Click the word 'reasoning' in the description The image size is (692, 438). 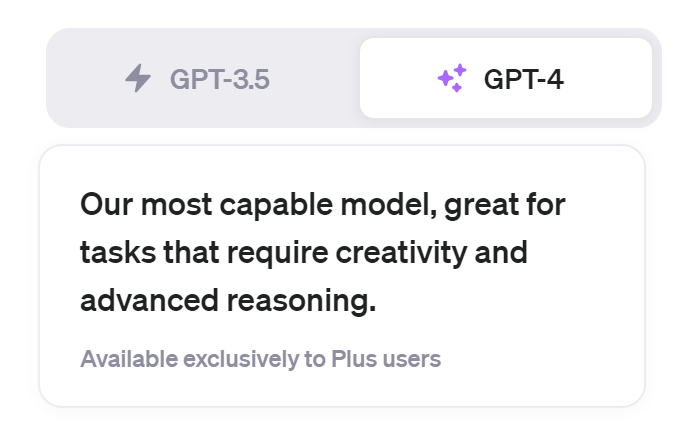pyautogui.click(x=301, y=300)
